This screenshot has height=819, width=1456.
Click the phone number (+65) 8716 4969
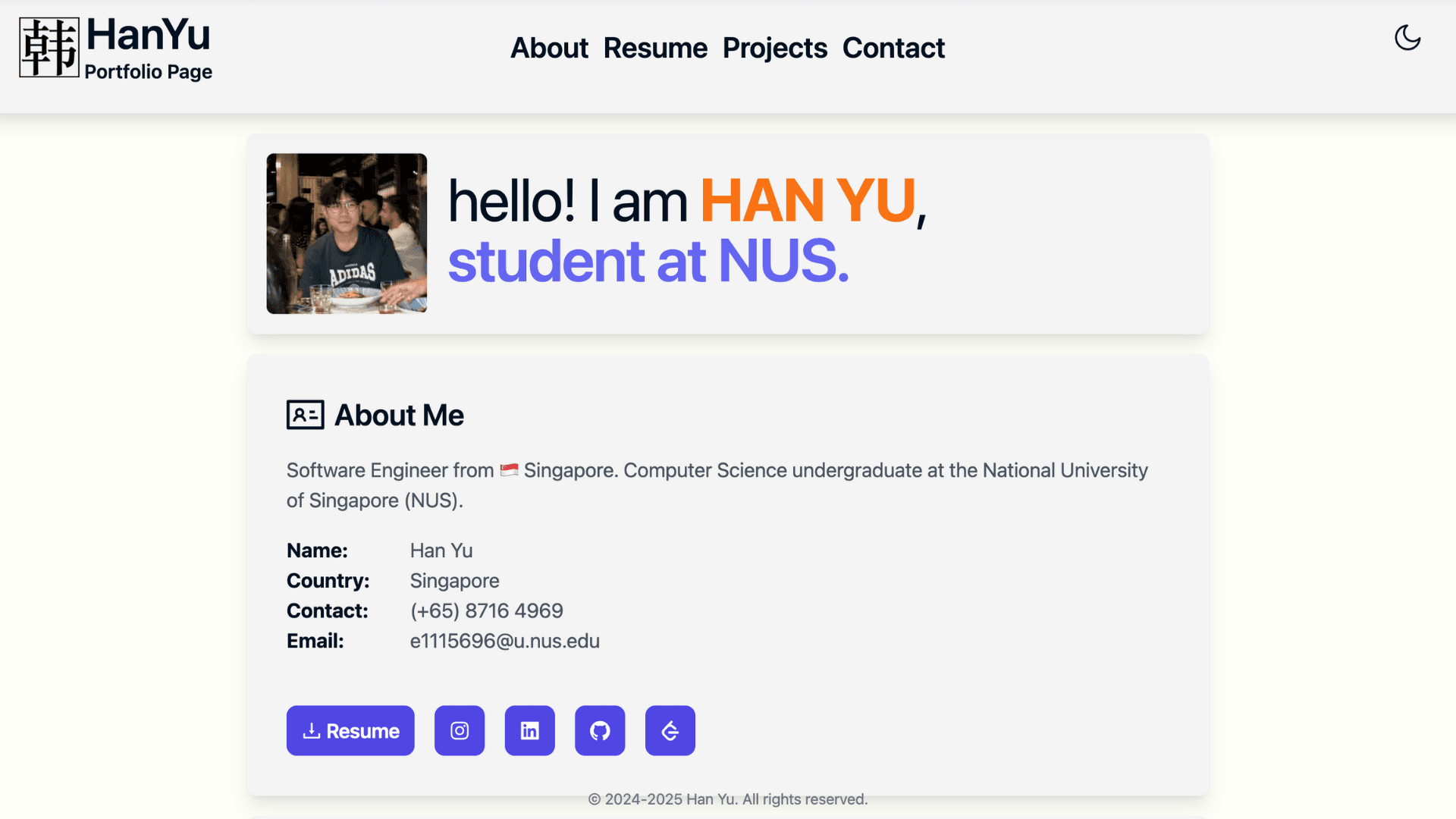[486, 610]
